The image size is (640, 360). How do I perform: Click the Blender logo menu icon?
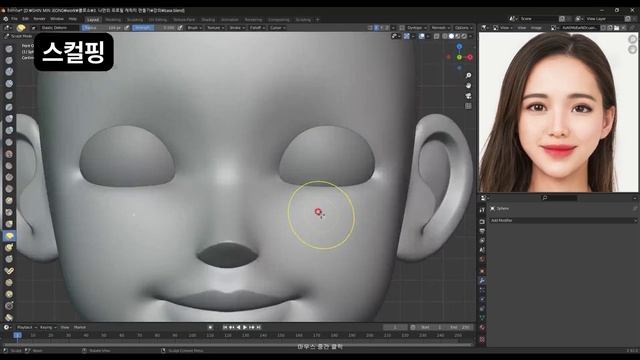(x=5, y=19)
